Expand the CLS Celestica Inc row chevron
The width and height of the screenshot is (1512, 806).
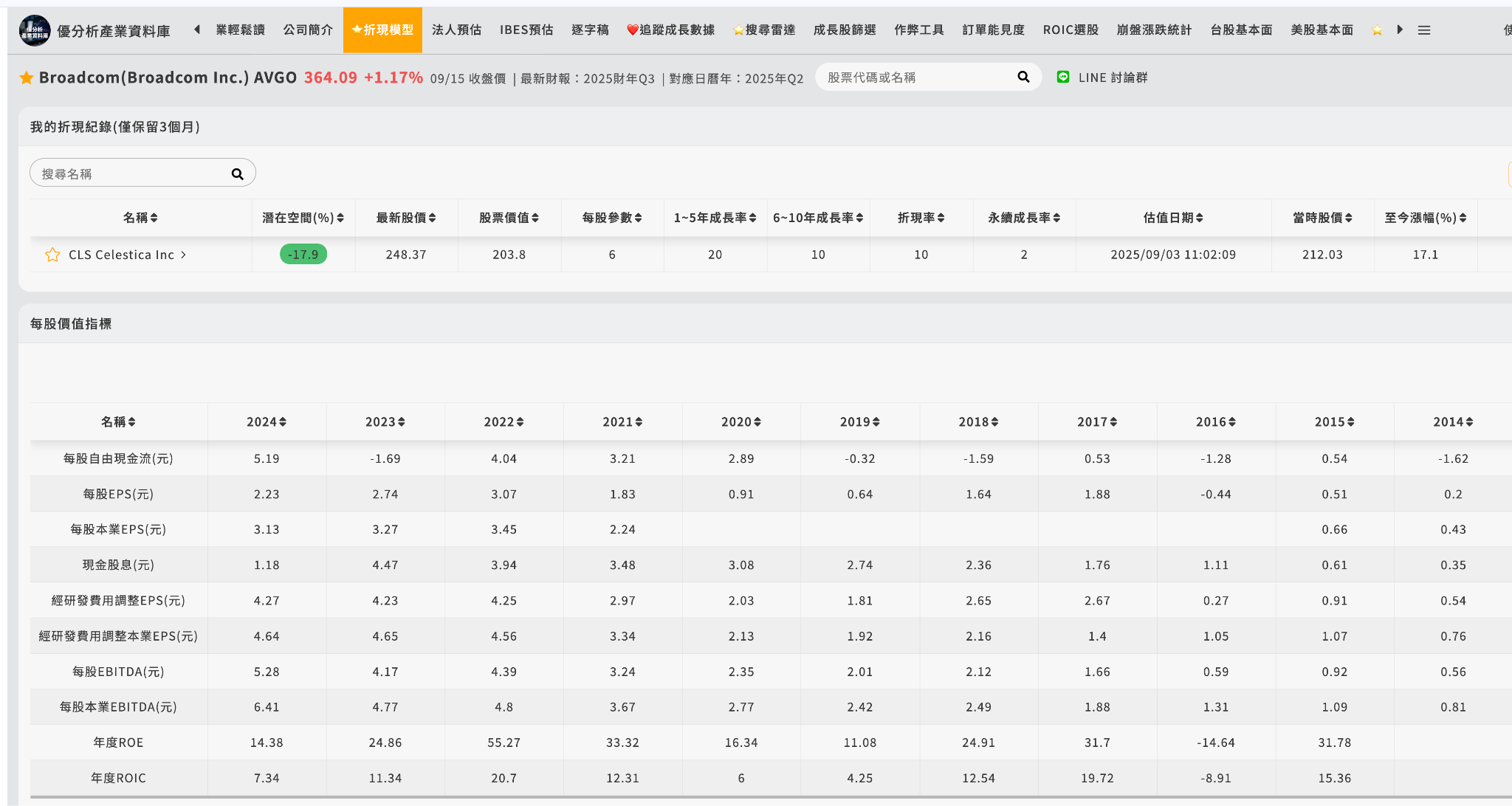[184, 255]
